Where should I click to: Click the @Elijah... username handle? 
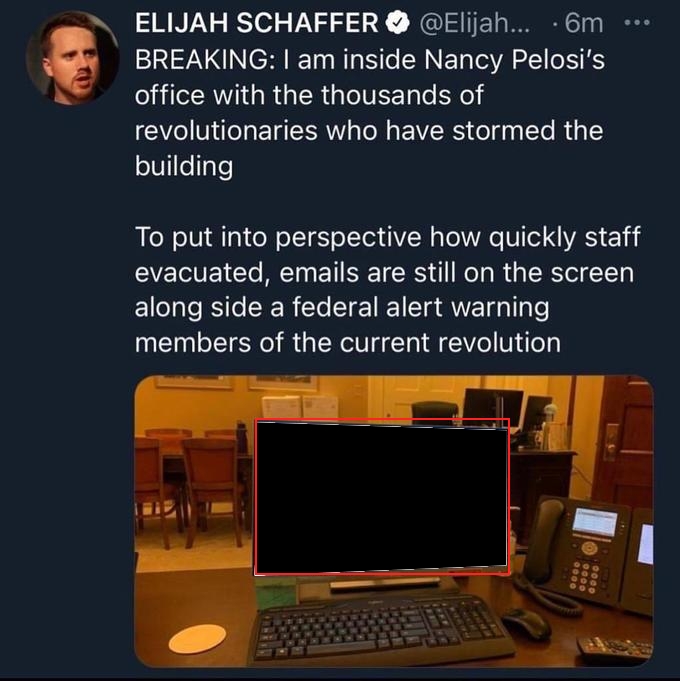[x=474, y=23]
